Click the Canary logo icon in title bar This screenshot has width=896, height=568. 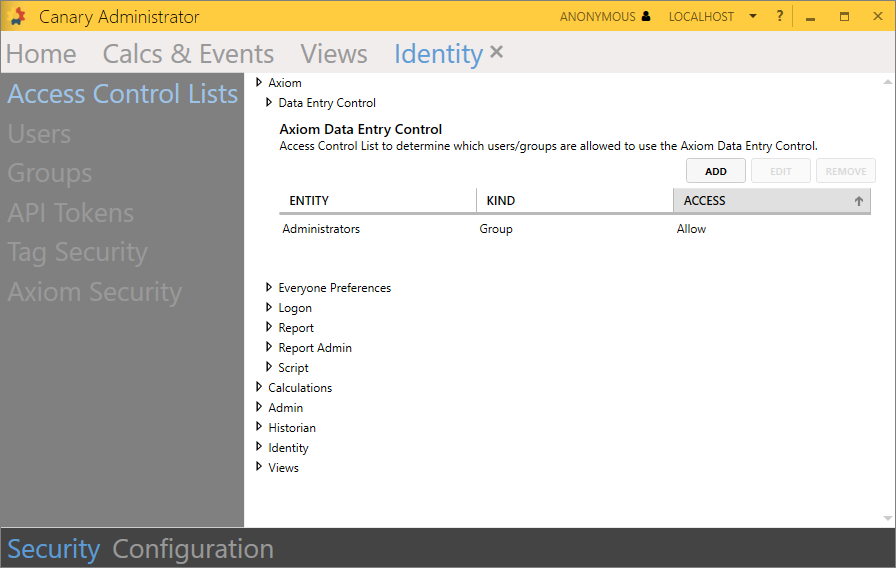click(17, 16)
